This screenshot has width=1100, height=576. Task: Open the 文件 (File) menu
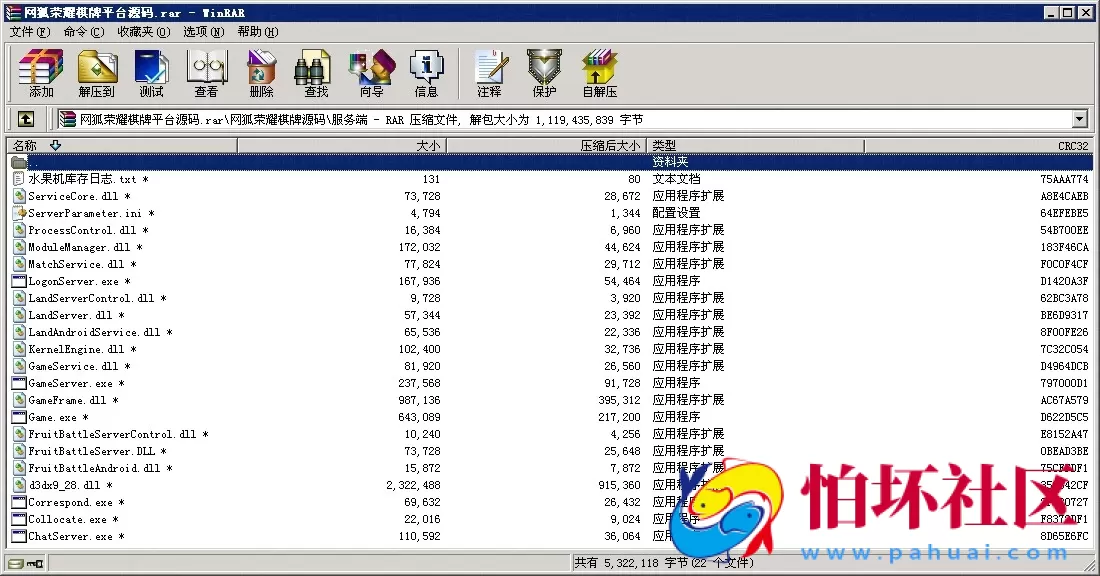click(x=28, y=32)
